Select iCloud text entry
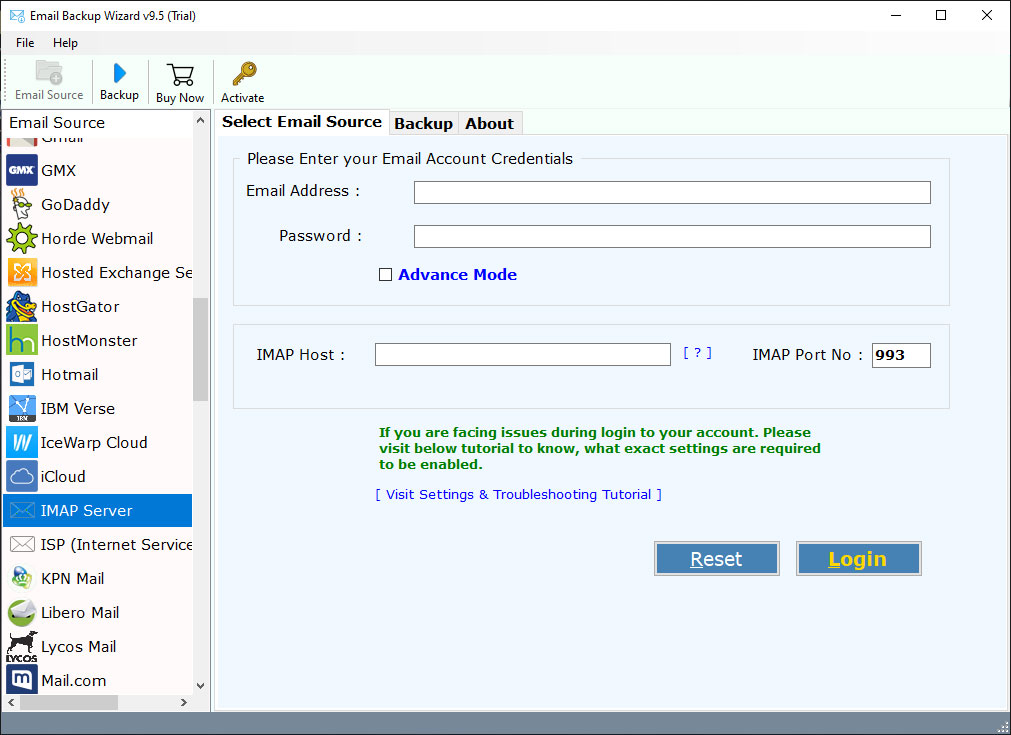 (x=63, y=477)
